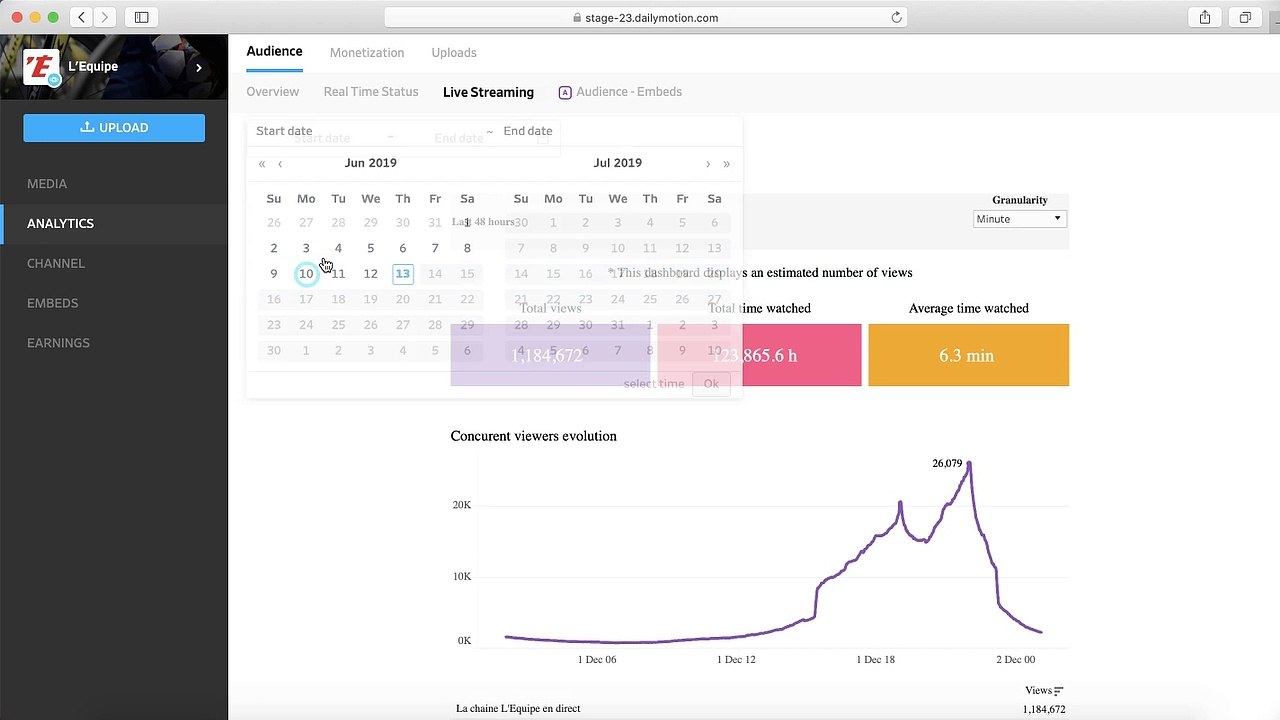Advance to next month in date picker
The width and height of the screenshot is (1280, 720).
pyautogui.click(x=708, y=164)
